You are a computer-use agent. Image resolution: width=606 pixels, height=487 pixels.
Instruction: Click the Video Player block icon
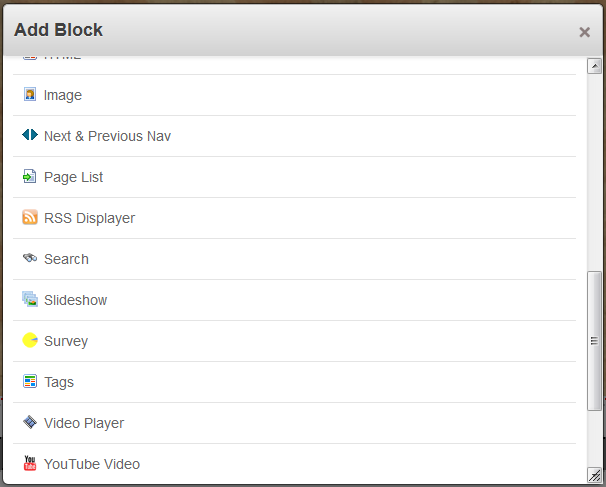pos(30,422)
